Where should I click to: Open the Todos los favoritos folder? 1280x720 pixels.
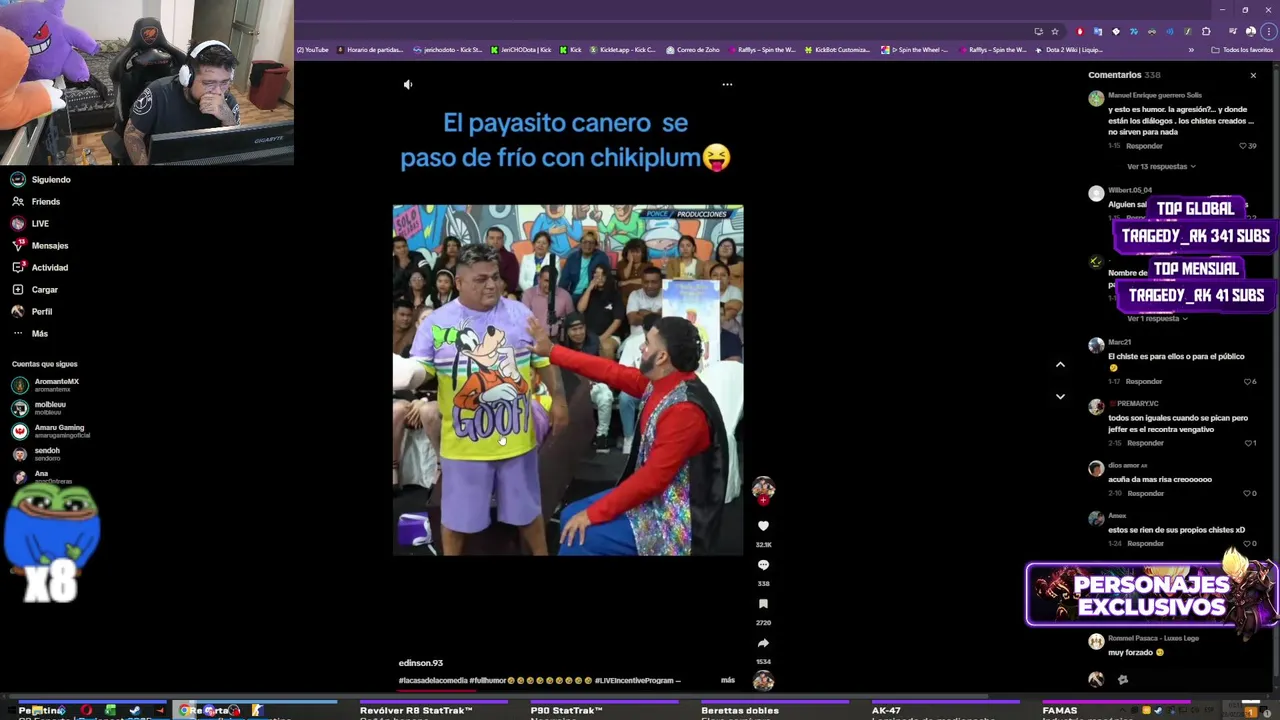1242,49
